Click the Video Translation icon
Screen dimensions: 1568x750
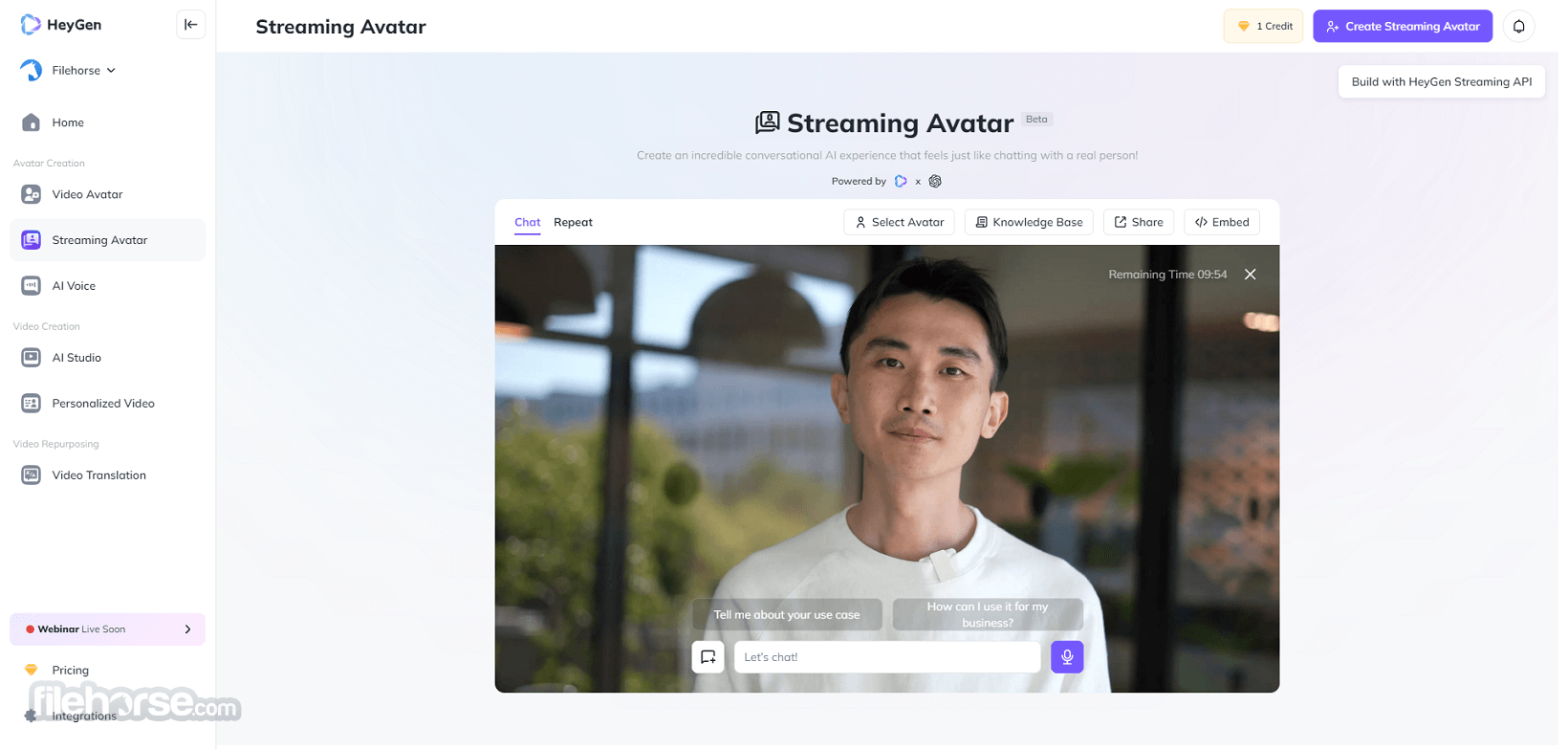click(x=31, y=475)
